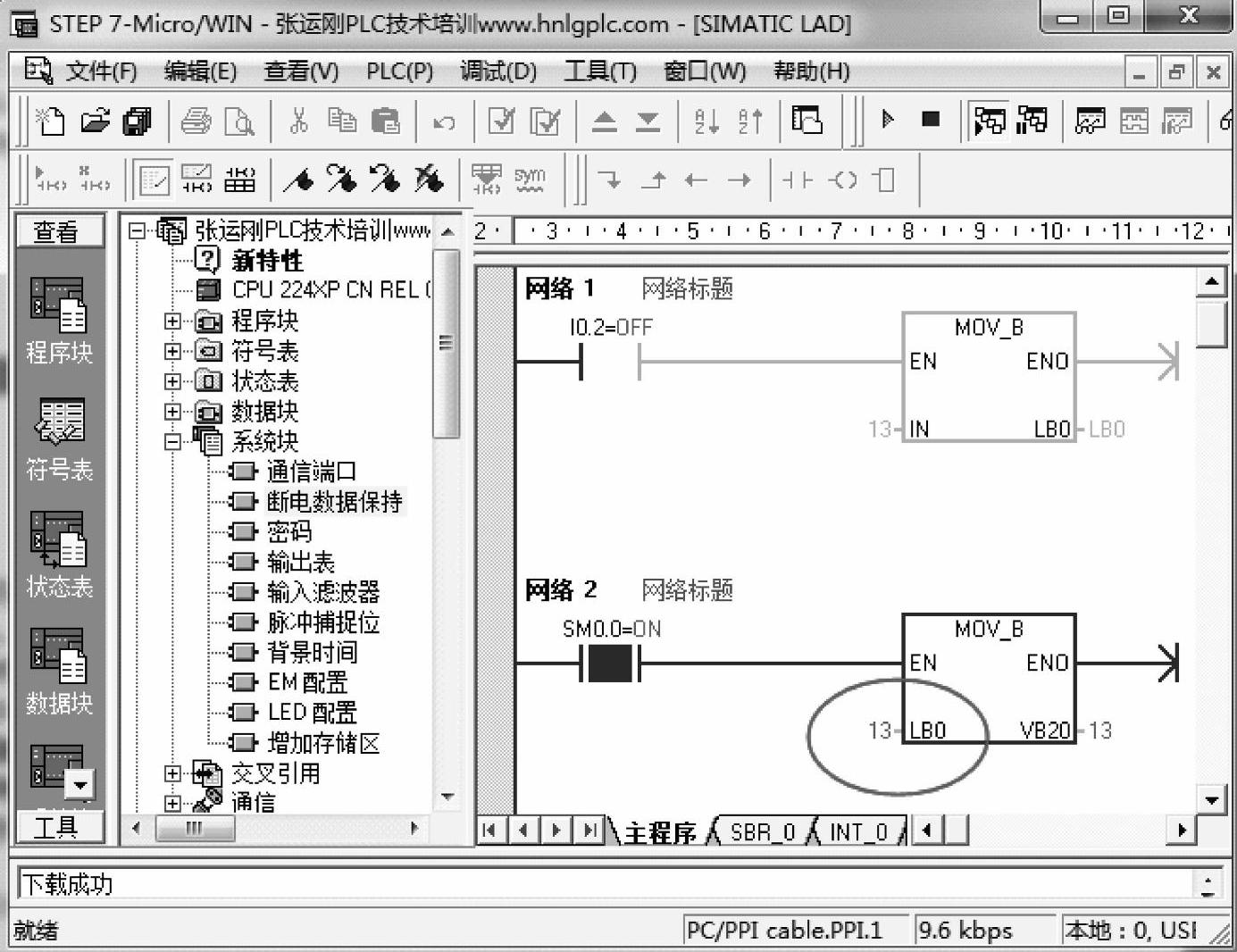Toggle the symbol information table view

point(239,180)
